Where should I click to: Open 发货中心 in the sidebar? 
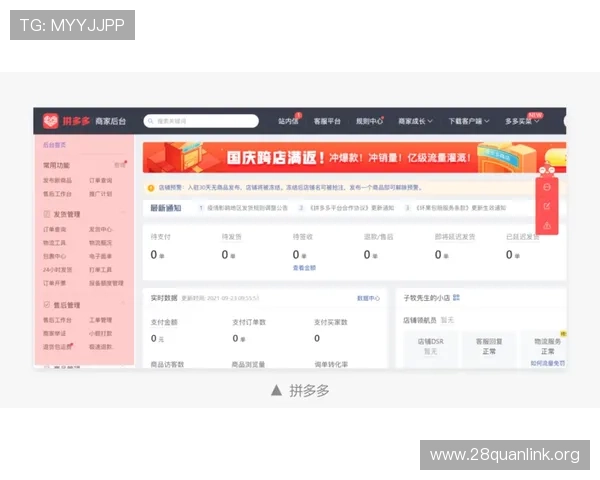point(100,229)
